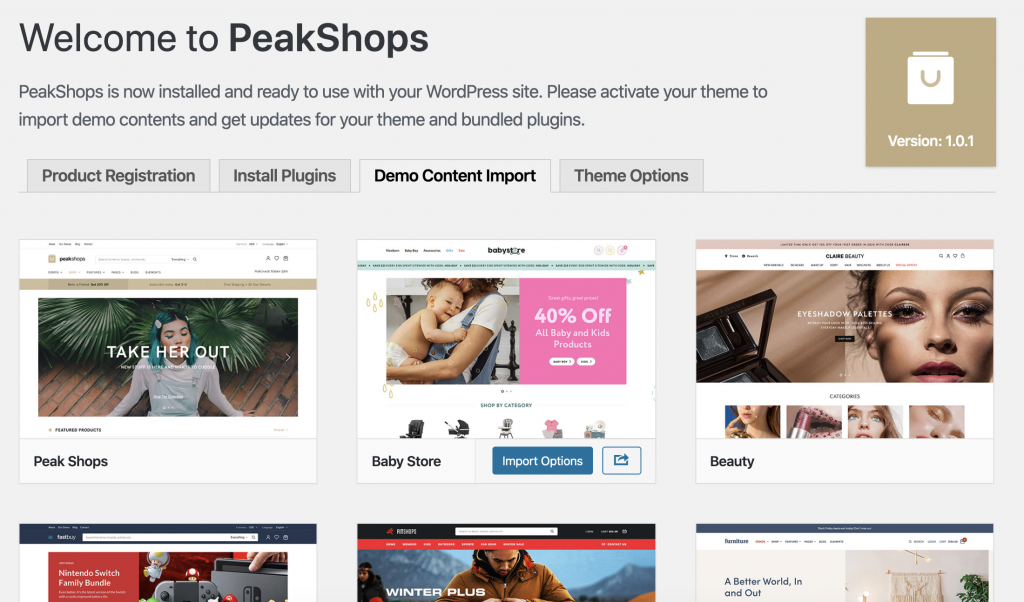Click the car seat category icon in Baby Store preview
The height and width of the screenshot is (602, 1024).
point(412,428)
